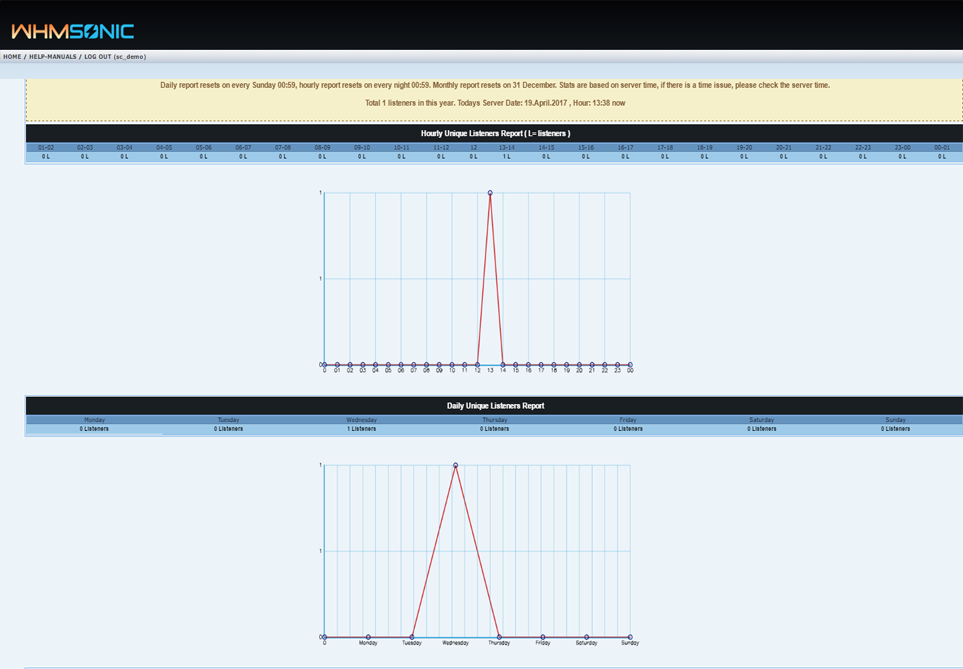Select the Hourly Unique Listeners Report header

495,133
